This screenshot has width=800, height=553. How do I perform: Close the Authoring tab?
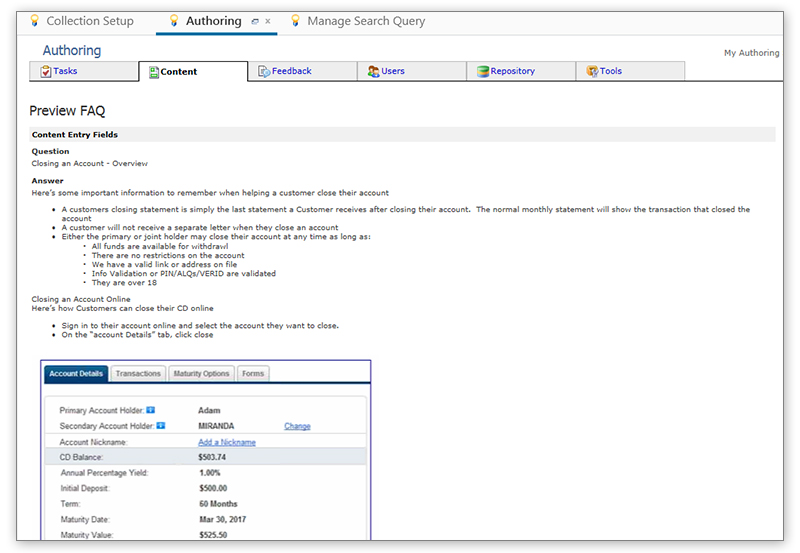[268, 22]
